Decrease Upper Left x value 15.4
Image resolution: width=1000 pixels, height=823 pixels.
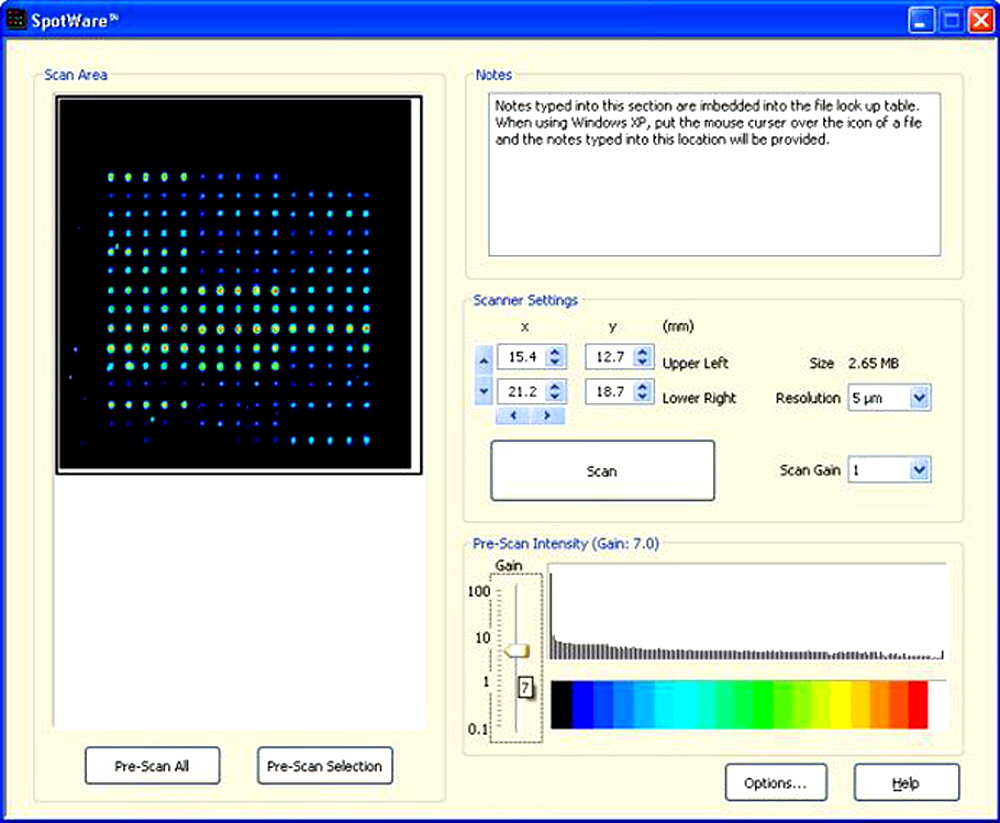[x=555, y=361]
